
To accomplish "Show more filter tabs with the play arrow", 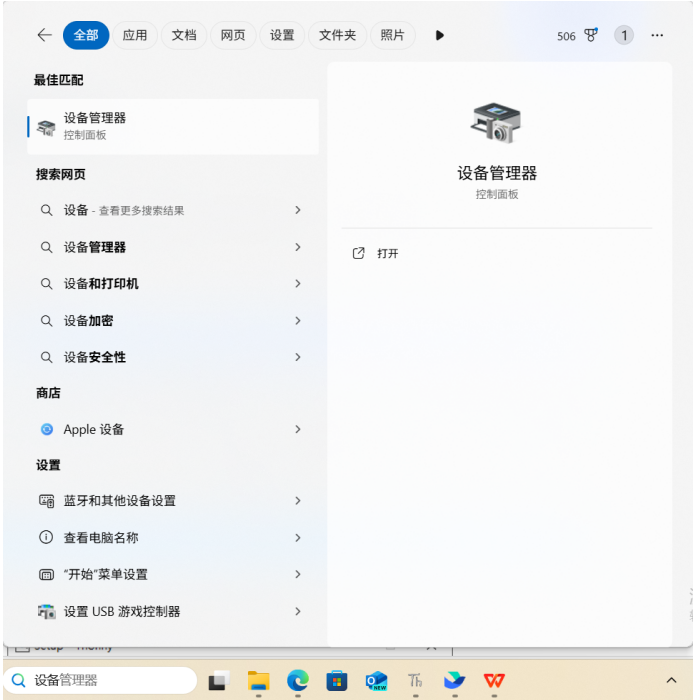I will (440, 35).
